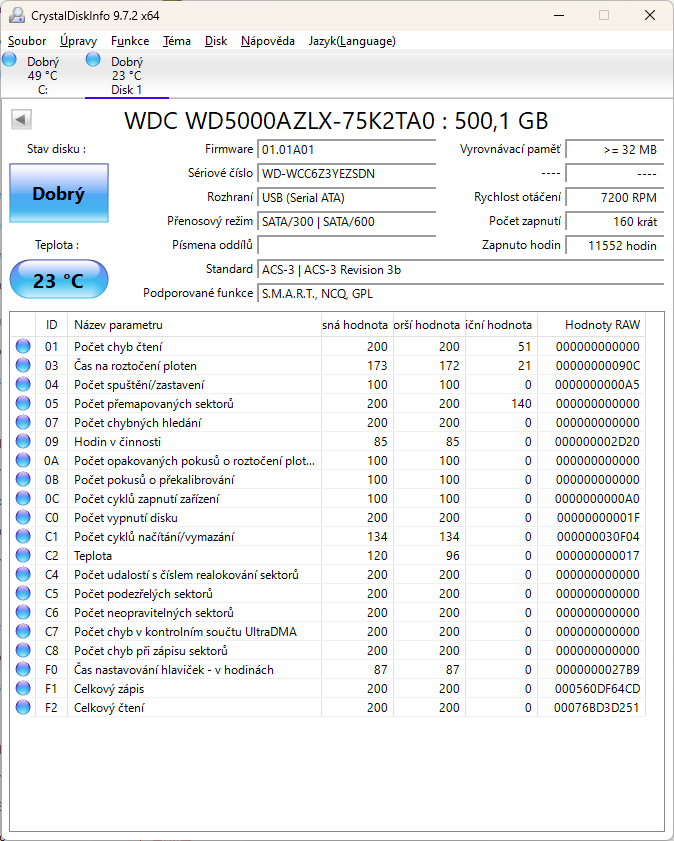This screenshot has height=841, width=674.
Task: Select the Disk 1 tab at 23 °C
Action: click(x=127, y=75)
